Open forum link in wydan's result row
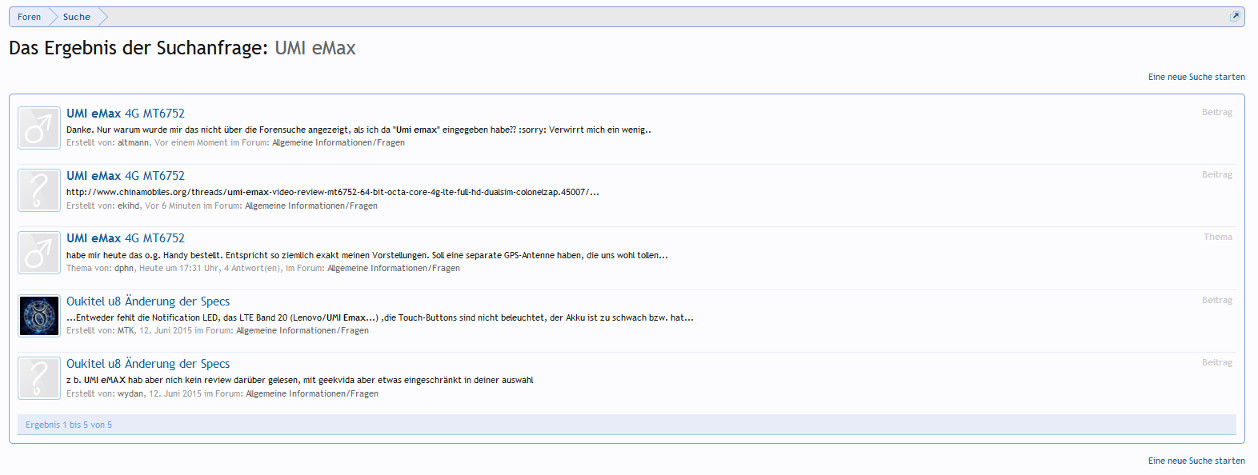This screenshot has height=475, width=1258. tap(311, 394)
